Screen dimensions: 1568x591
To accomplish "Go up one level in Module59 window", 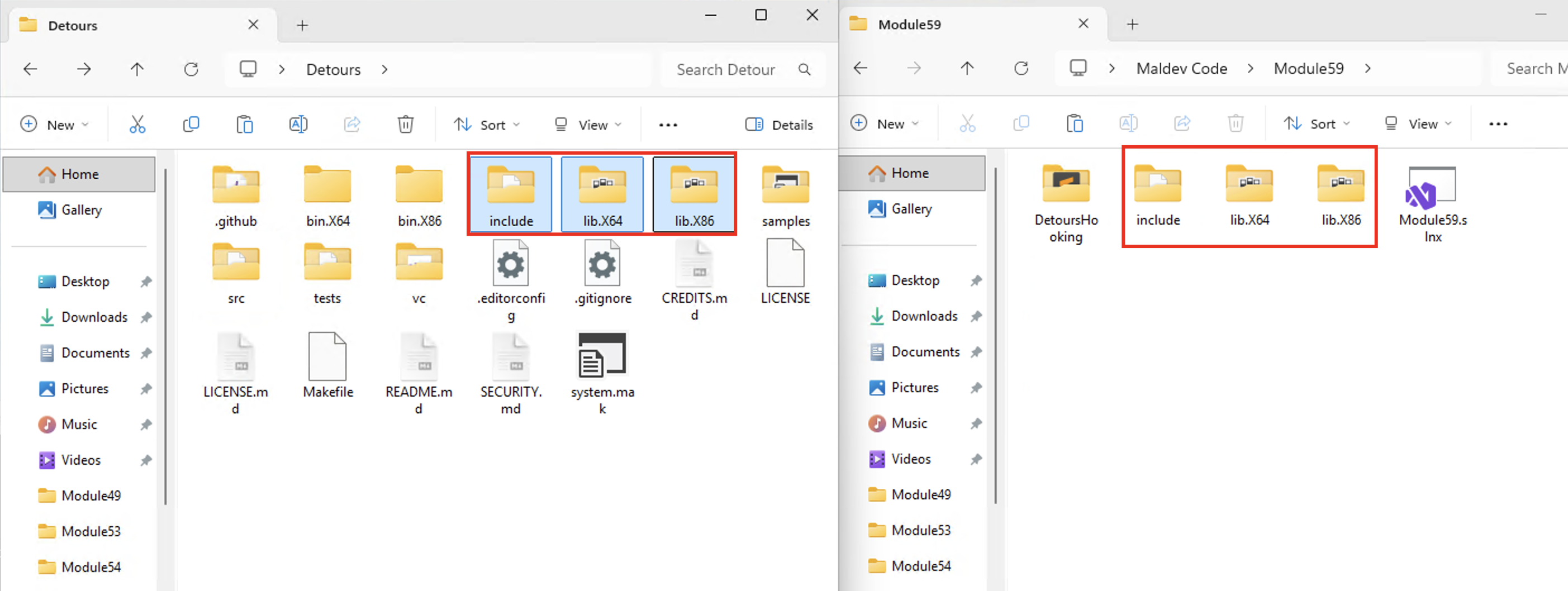I will click(967, 68).
